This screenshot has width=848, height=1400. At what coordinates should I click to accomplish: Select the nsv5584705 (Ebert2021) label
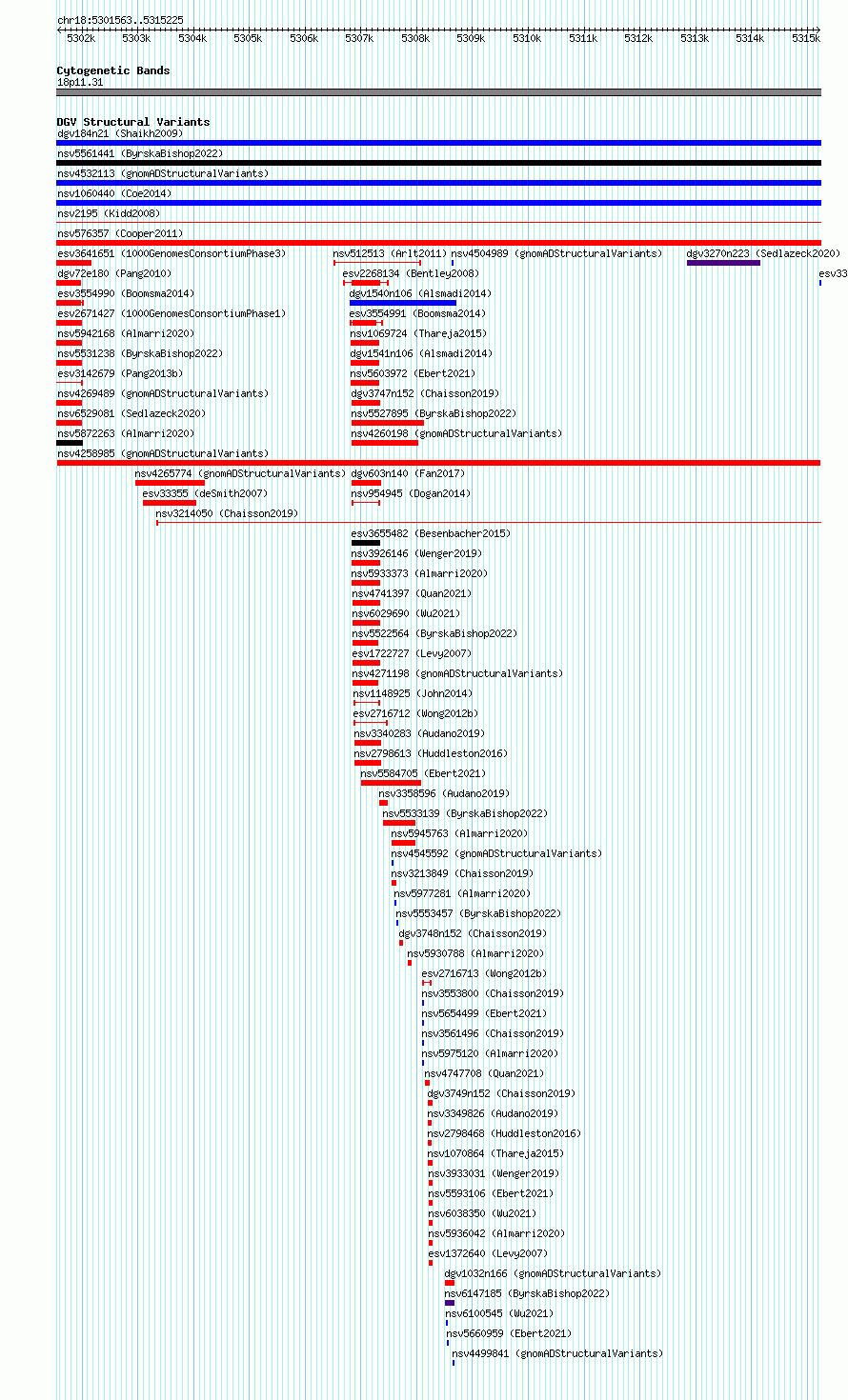424,773
